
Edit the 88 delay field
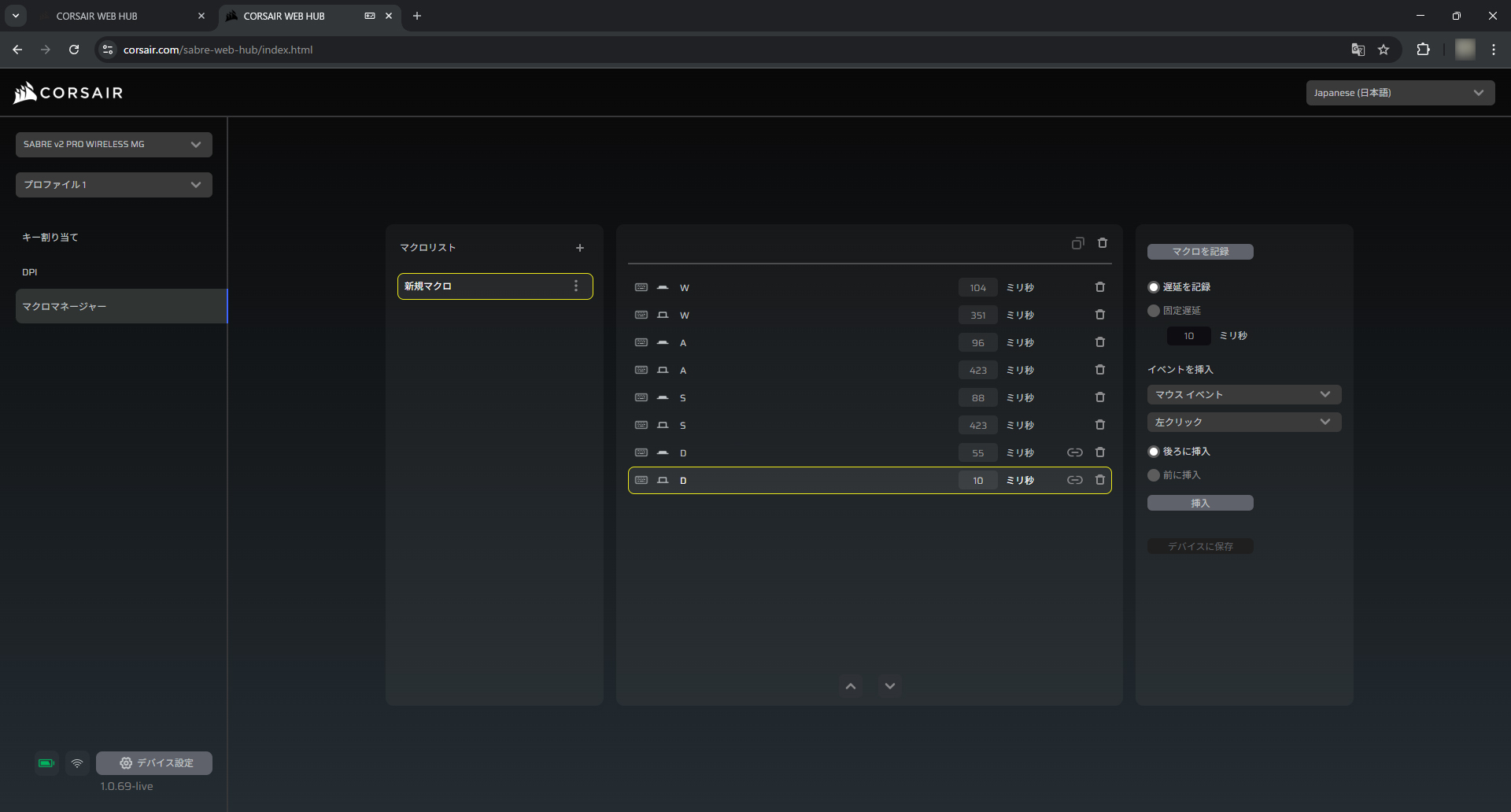[978, 398]
